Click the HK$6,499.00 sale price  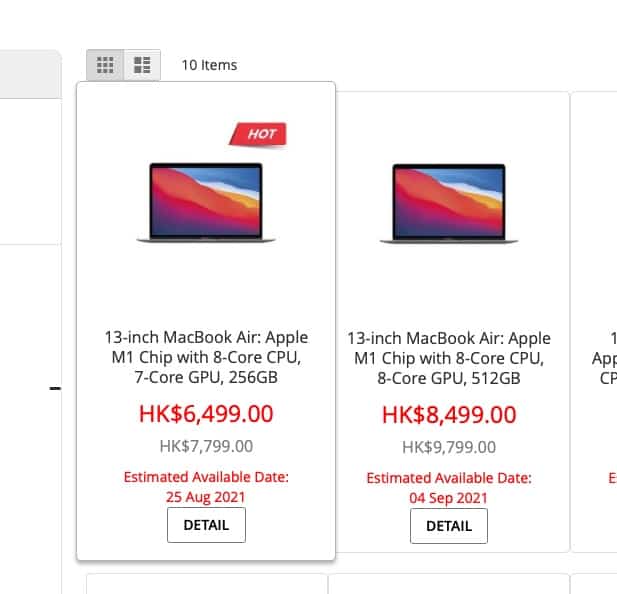(206, 413)
